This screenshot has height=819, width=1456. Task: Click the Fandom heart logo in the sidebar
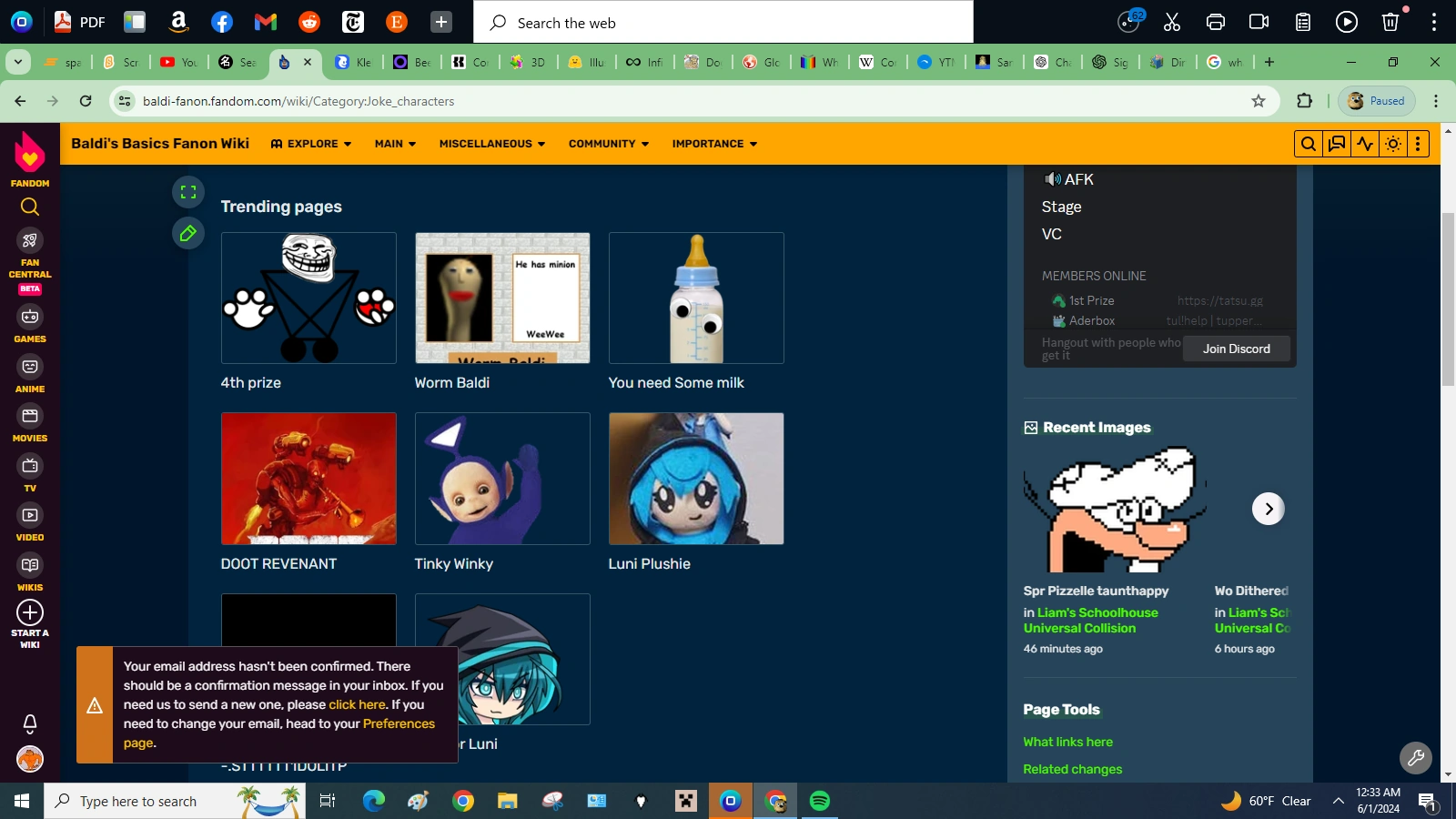pos(30,152)
